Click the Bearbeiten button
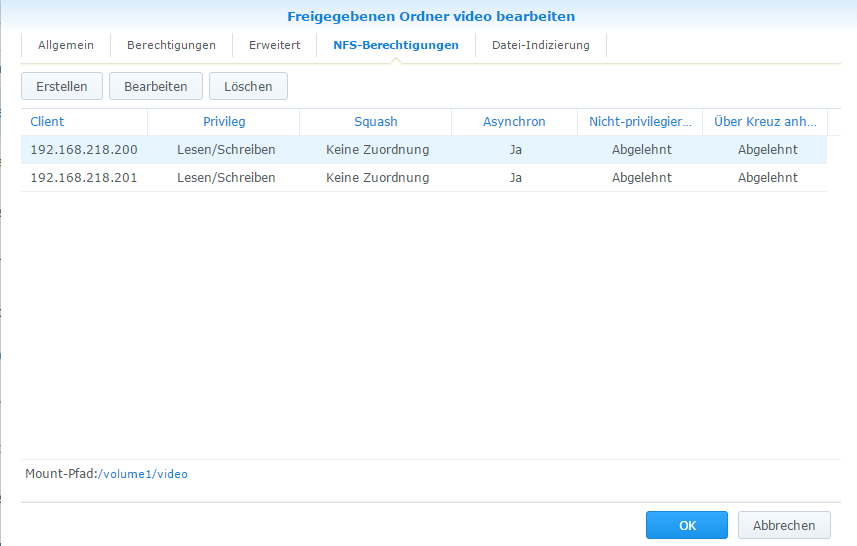 coord(155,87)
